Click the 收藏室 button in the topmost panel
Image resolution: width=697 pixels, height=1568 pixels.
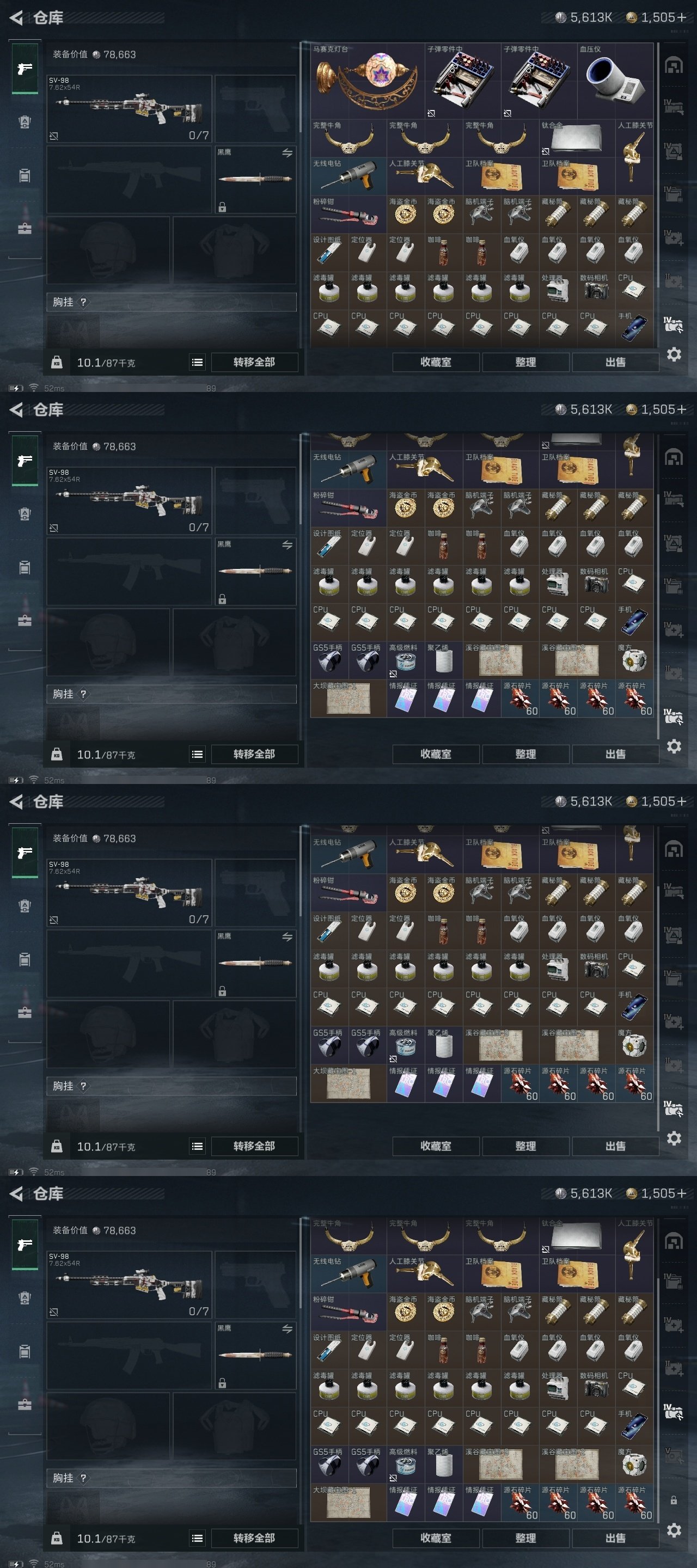[436, 362]
